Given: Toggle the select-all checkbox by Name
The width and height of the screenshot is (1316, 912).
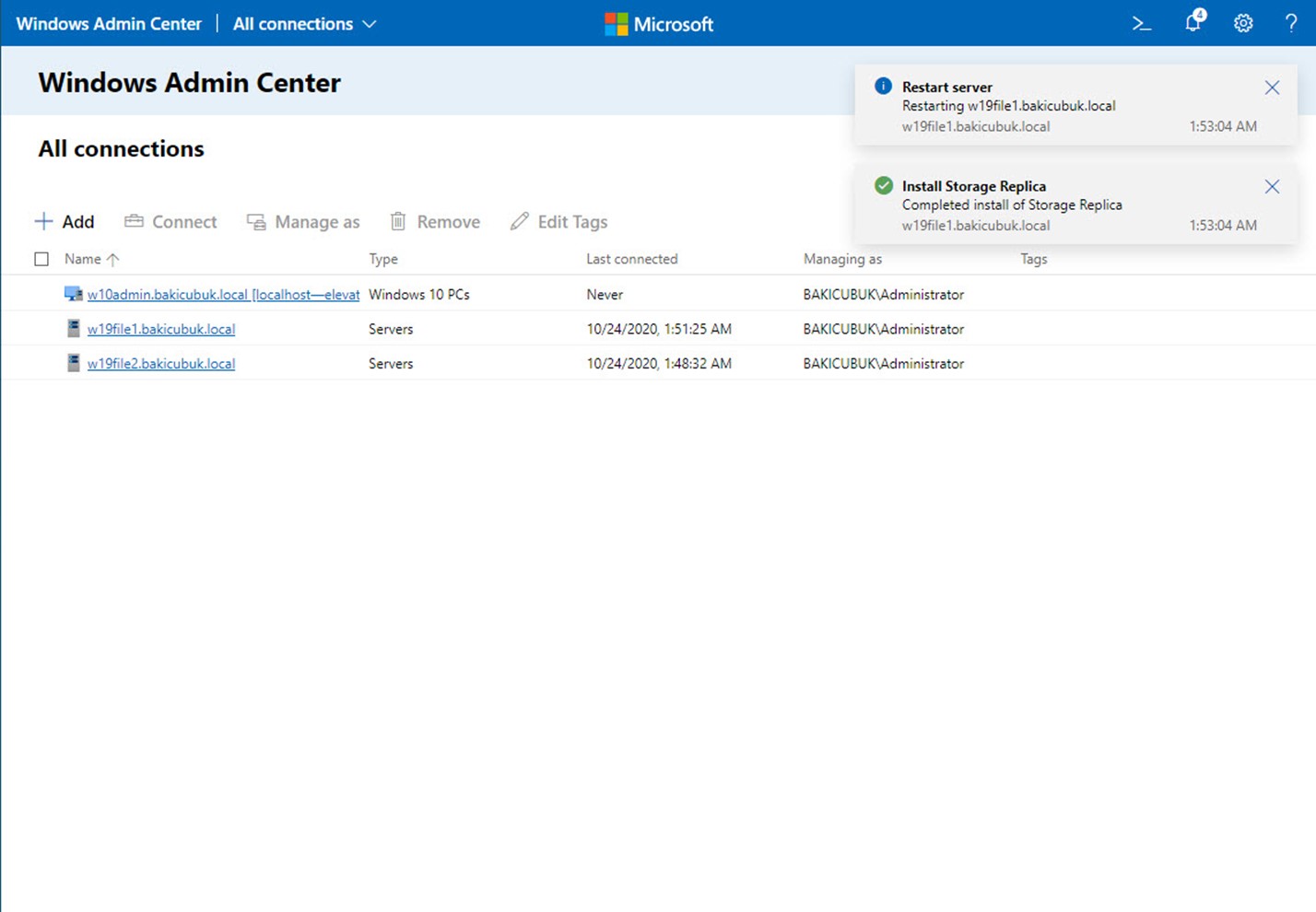Looking at the screenshot, I should (x=41, y=259).
